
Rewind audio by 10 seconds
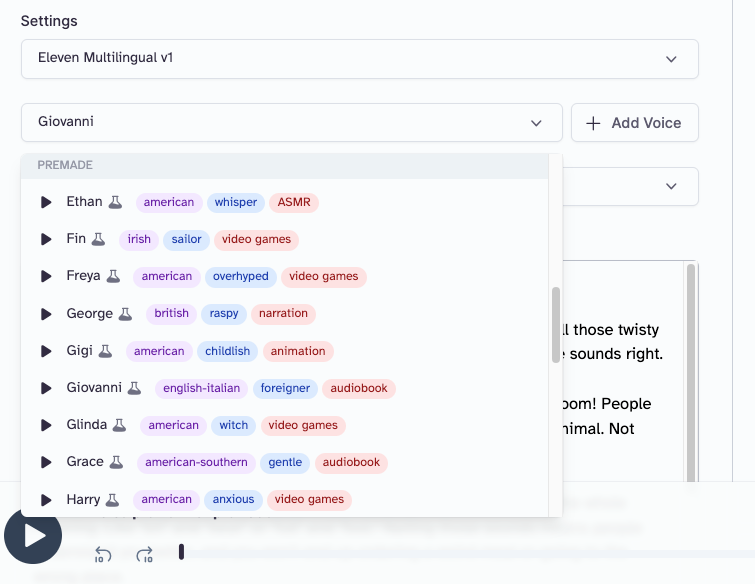tap(103, 554)
